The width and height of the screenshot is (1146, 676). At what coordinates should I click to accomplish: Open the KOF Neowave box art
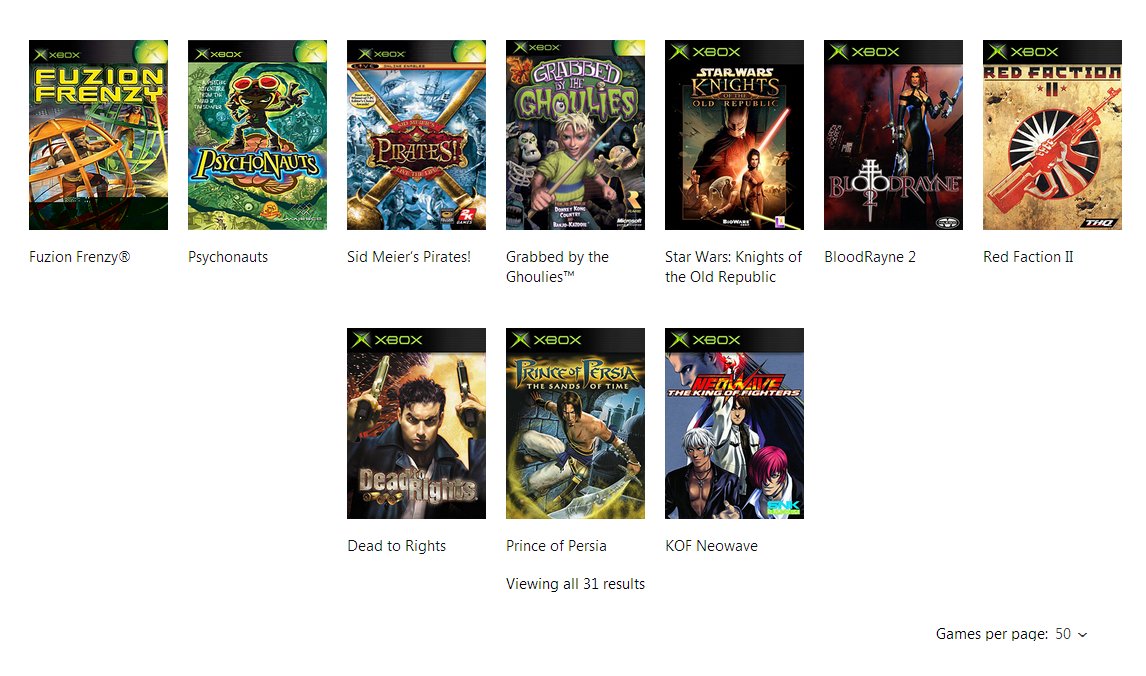click(735, 424)
